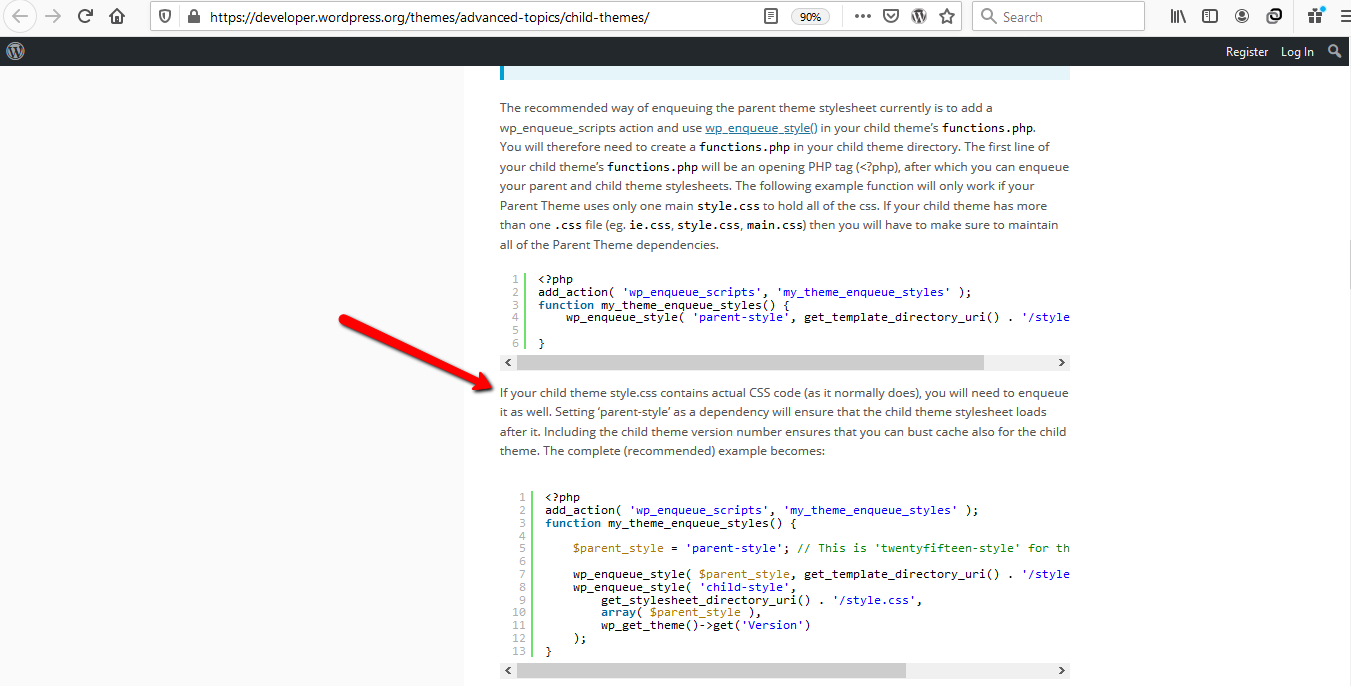1351x686 pixels.
Task: Open the Firefox account icon
Action: (x=1242, y=16)
